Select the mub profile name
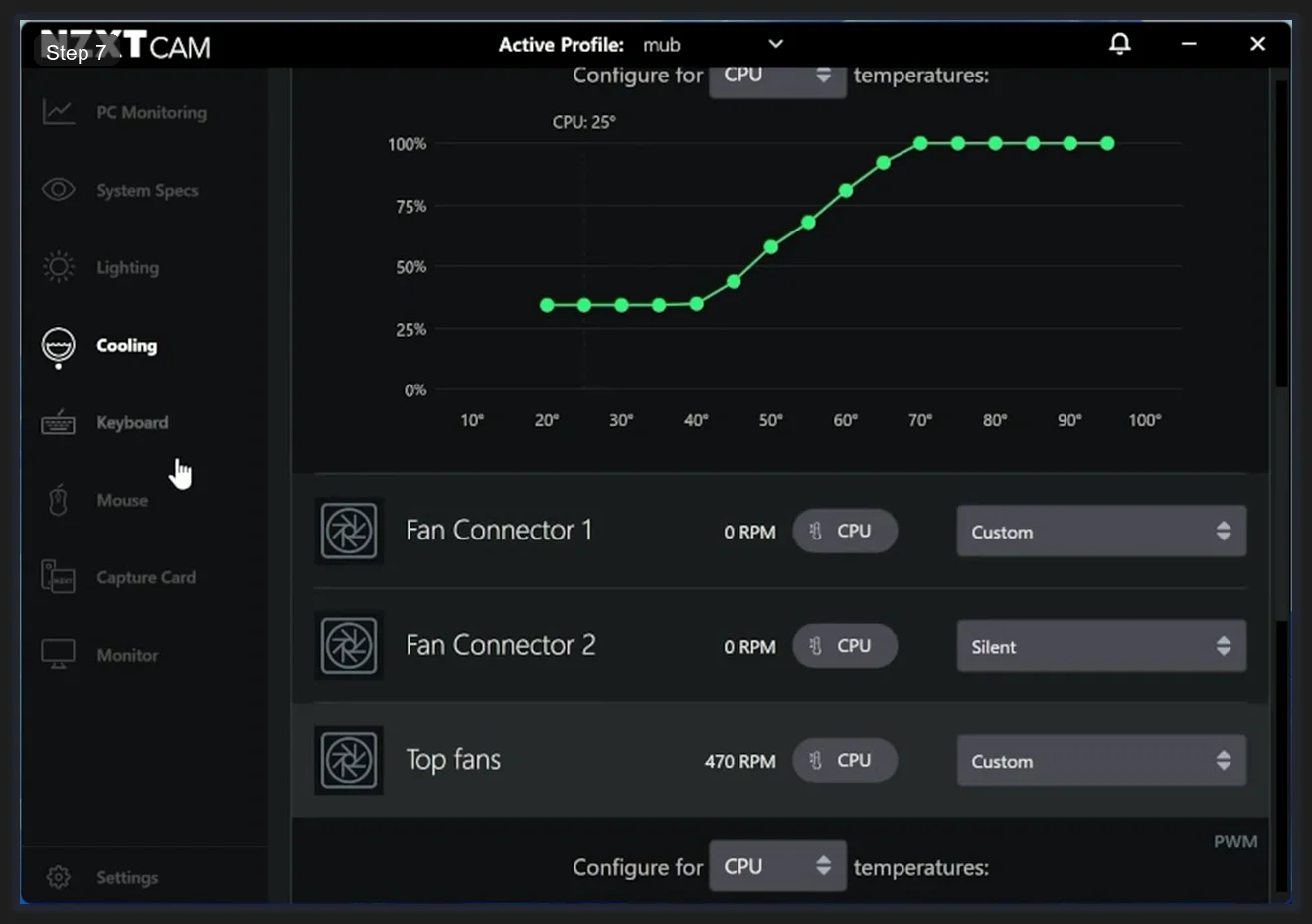This screenshot has width=1312, height=924. pyautogui.click(x=662, y=44)
